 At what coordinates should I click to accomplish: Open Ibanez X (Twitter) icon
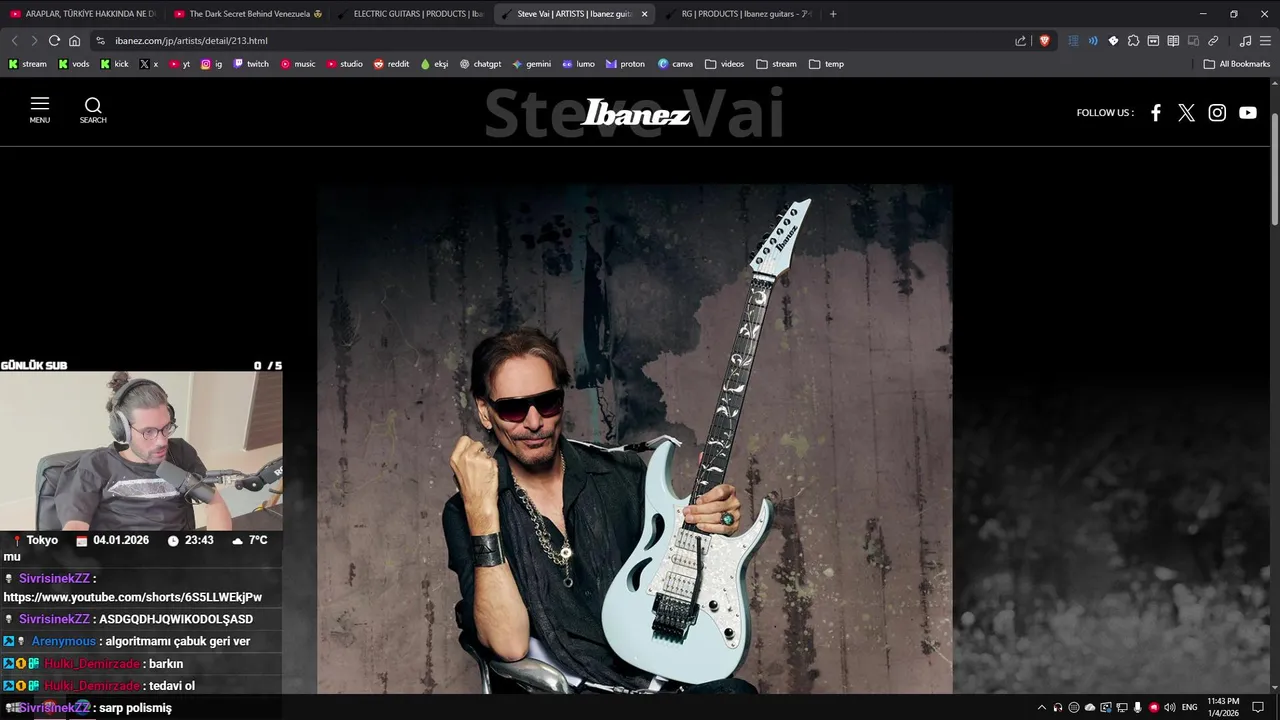click(x=1186, y=113)
